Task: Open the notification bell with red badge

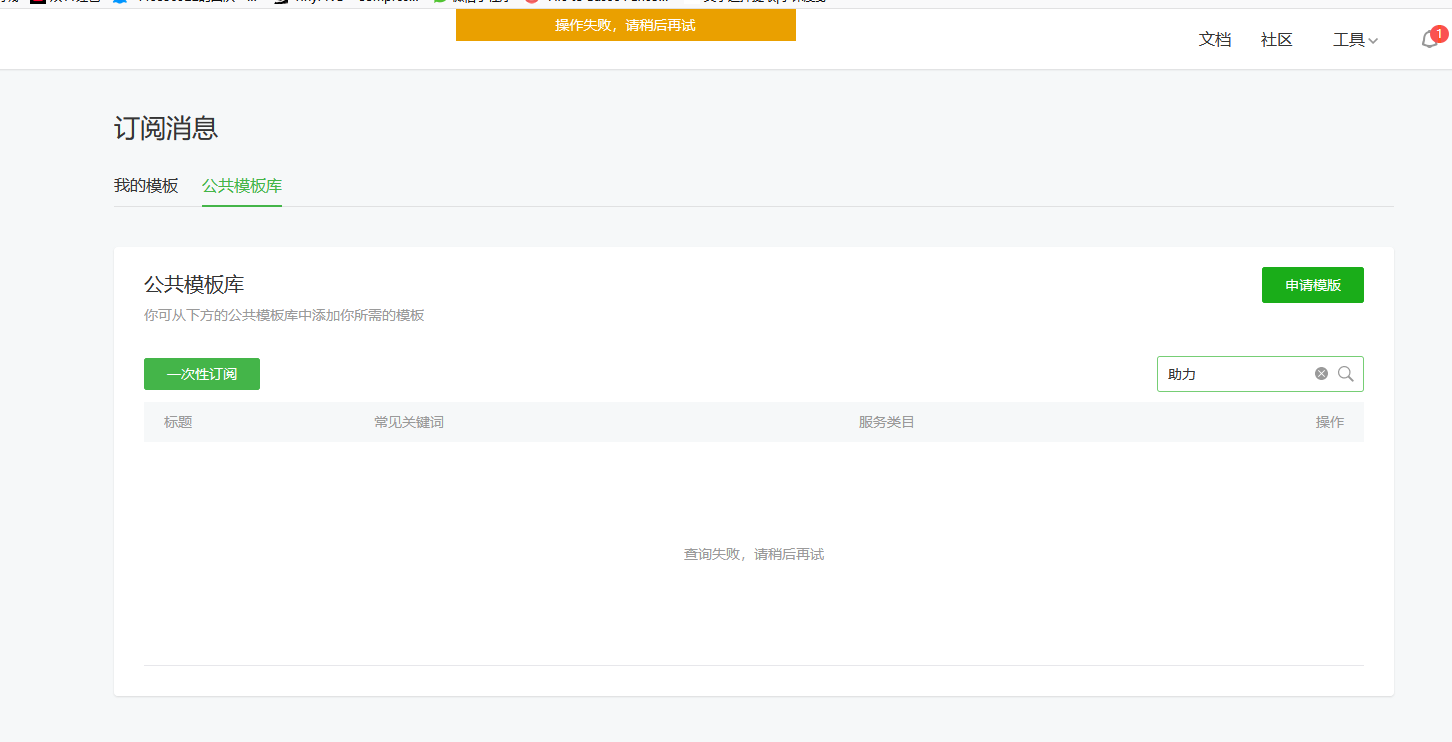Action: pos(1433,39)
